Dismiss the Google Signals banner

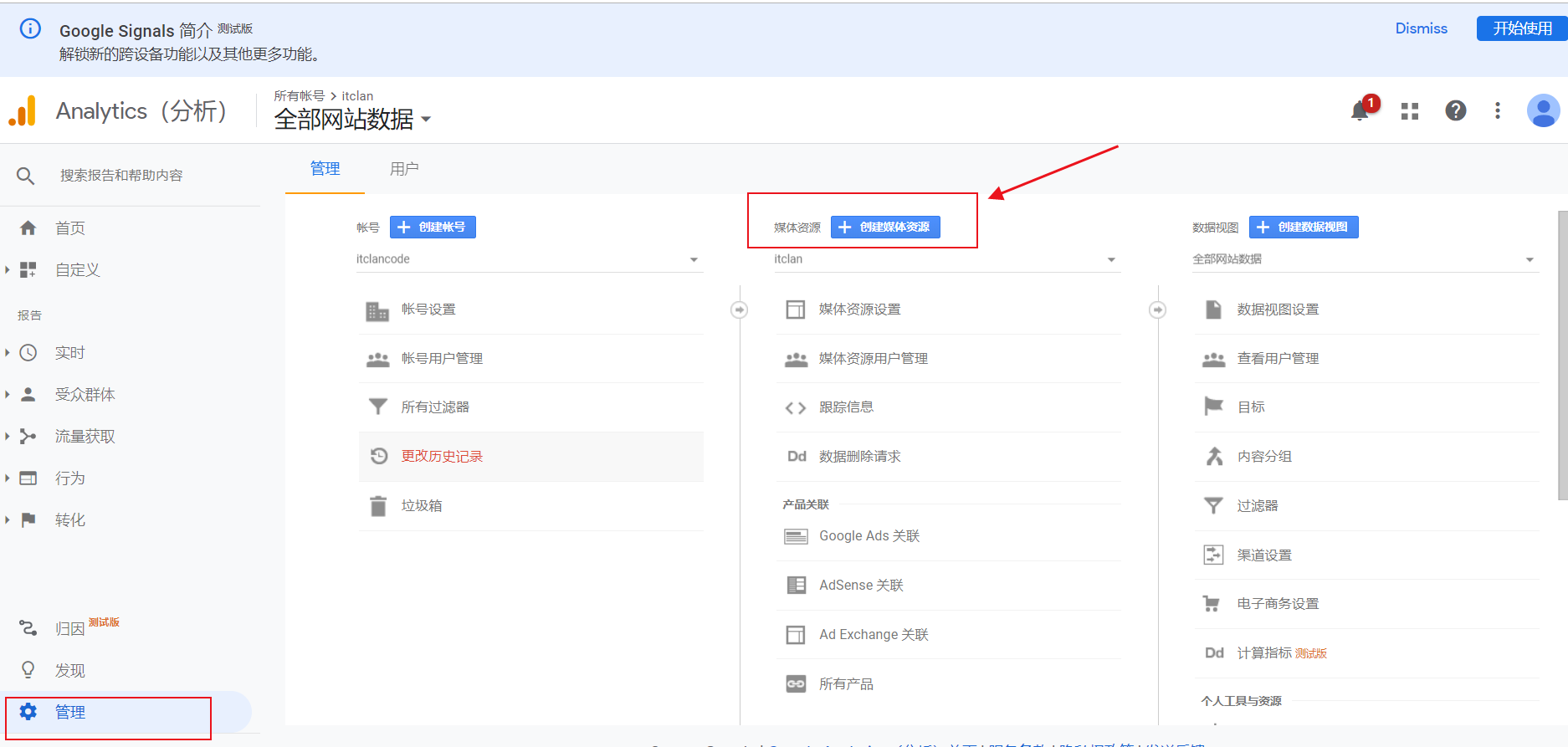(x=1421, y=28)
